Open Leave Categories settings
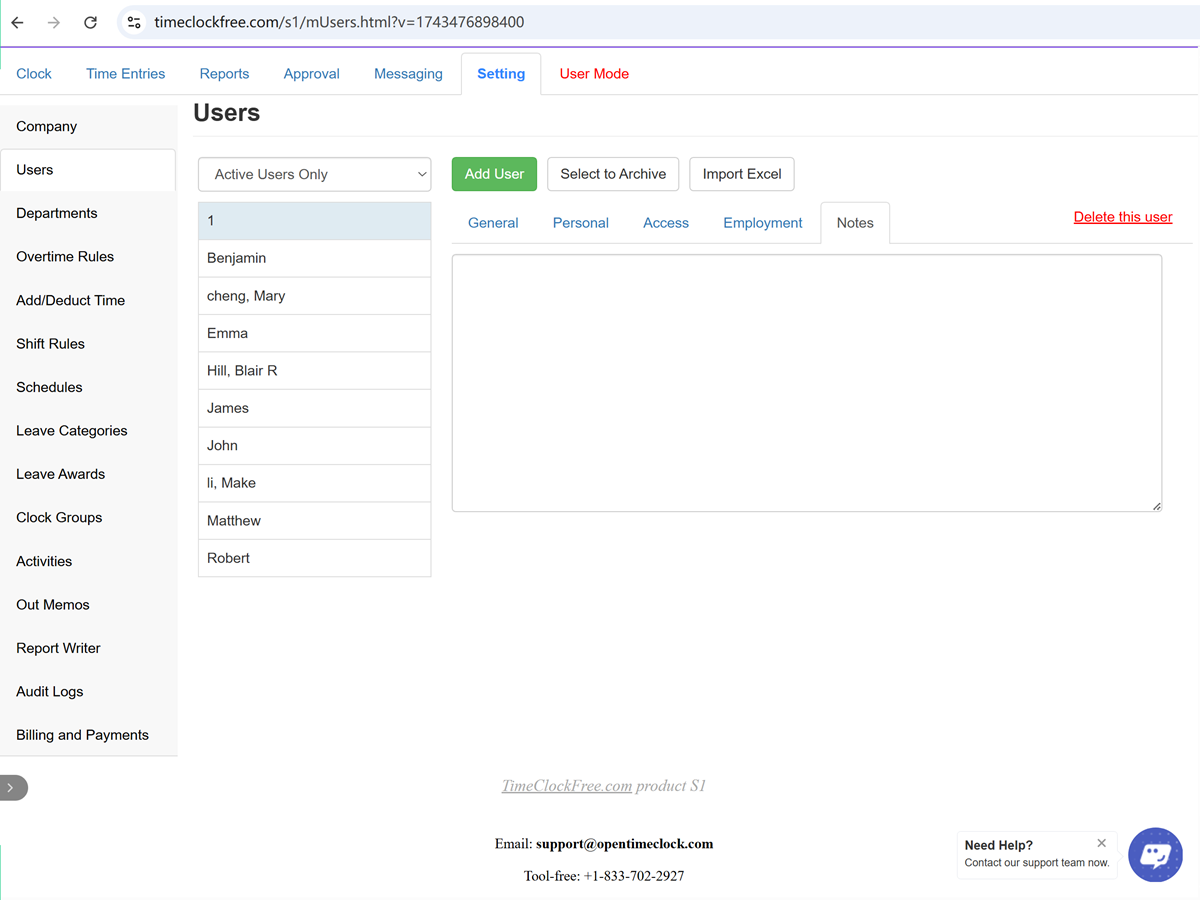 (x=88, y=431)
